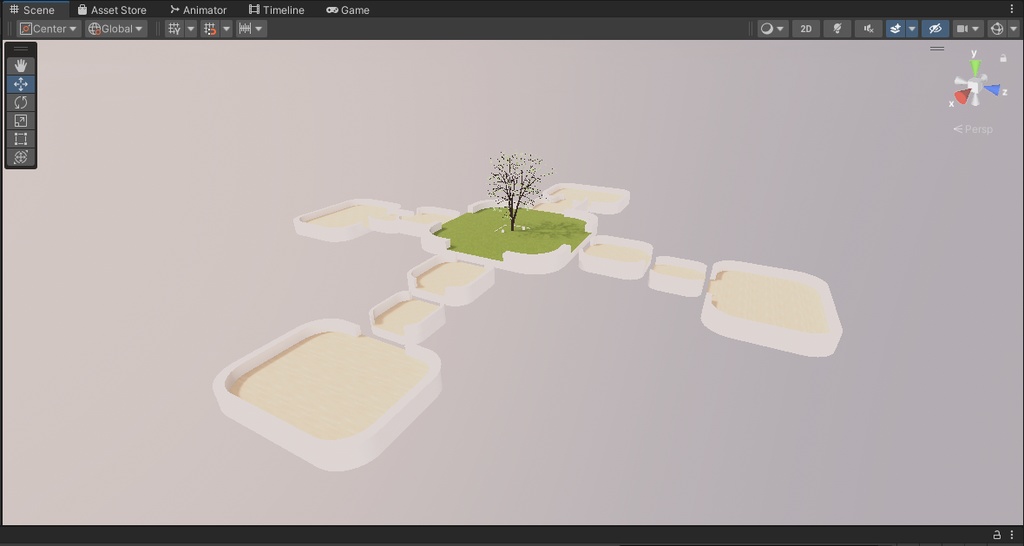Toggle gizmos visibility sphere icon

coord(997,29)
